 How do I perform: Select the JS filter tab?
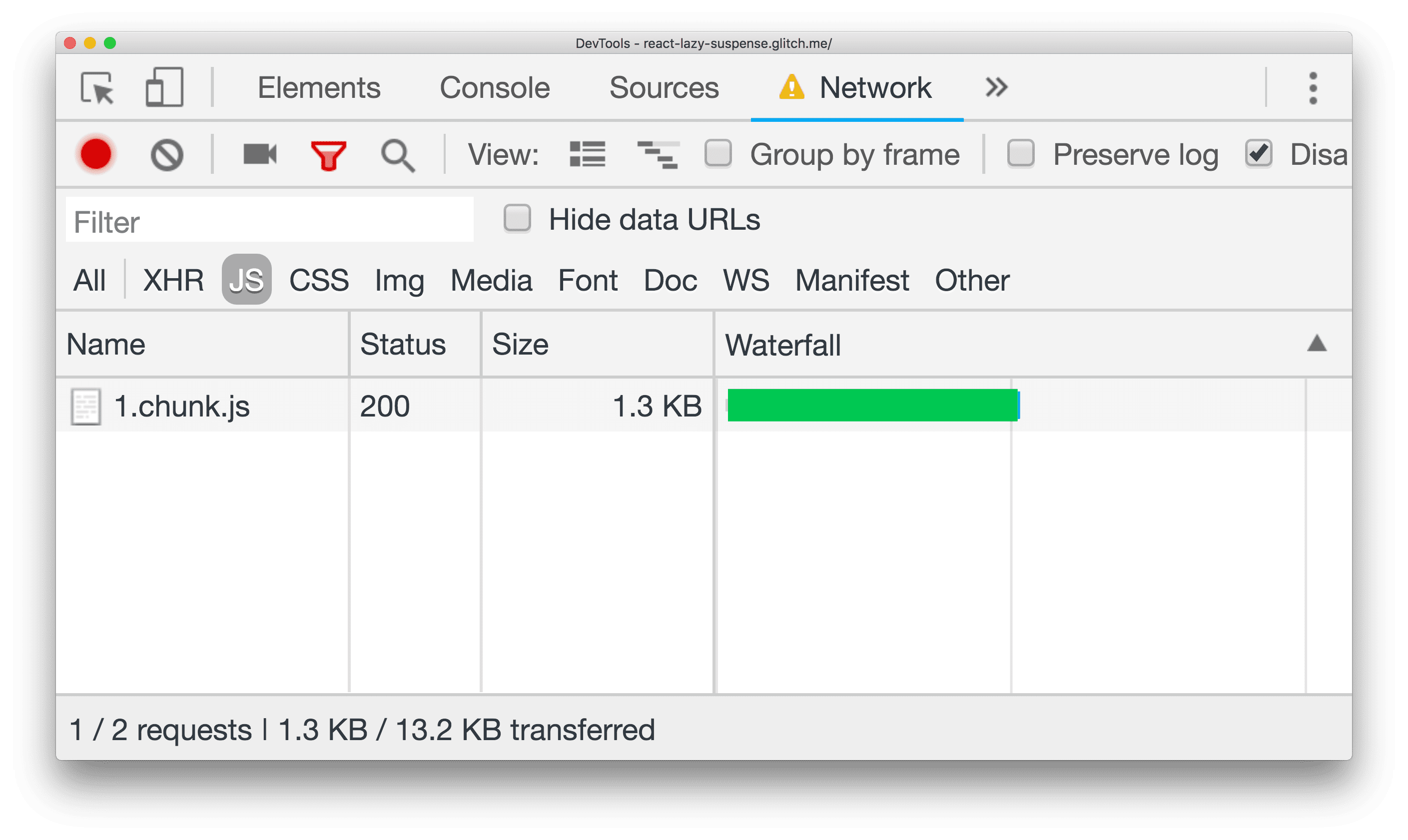(x=245, y=281)
